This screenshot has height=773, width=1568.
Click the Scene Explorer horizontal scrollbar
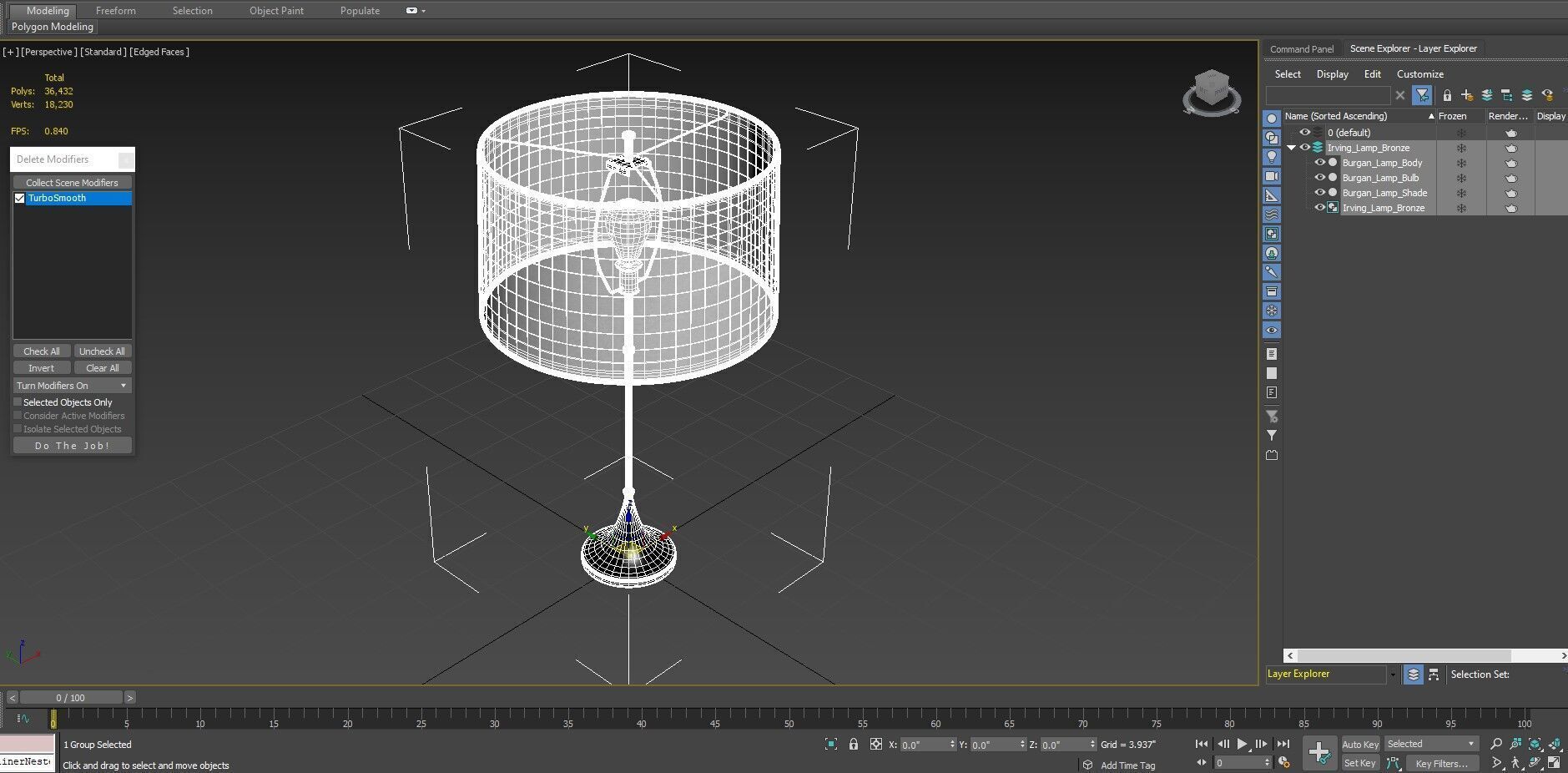coord(1404,655)
